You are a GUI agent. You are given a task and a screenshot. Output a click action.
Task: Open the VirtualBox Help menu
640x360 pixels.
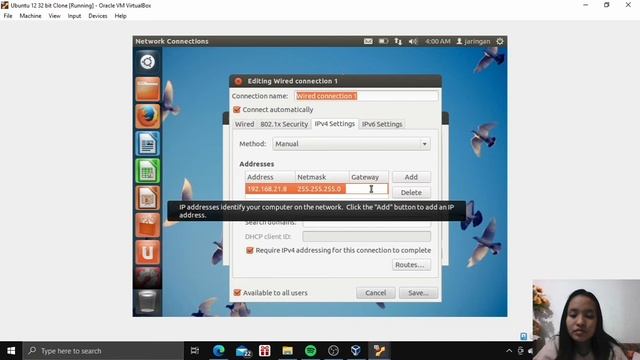(x=120, y=16)
